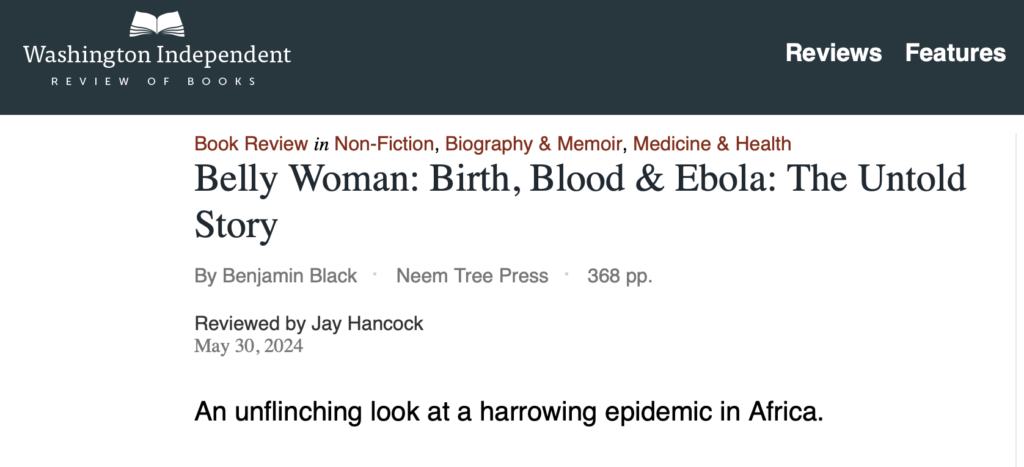The height and width of the screenshot is (467, 1024).
Task: Click the open book logo icon
Action: [x=157, y=24]
